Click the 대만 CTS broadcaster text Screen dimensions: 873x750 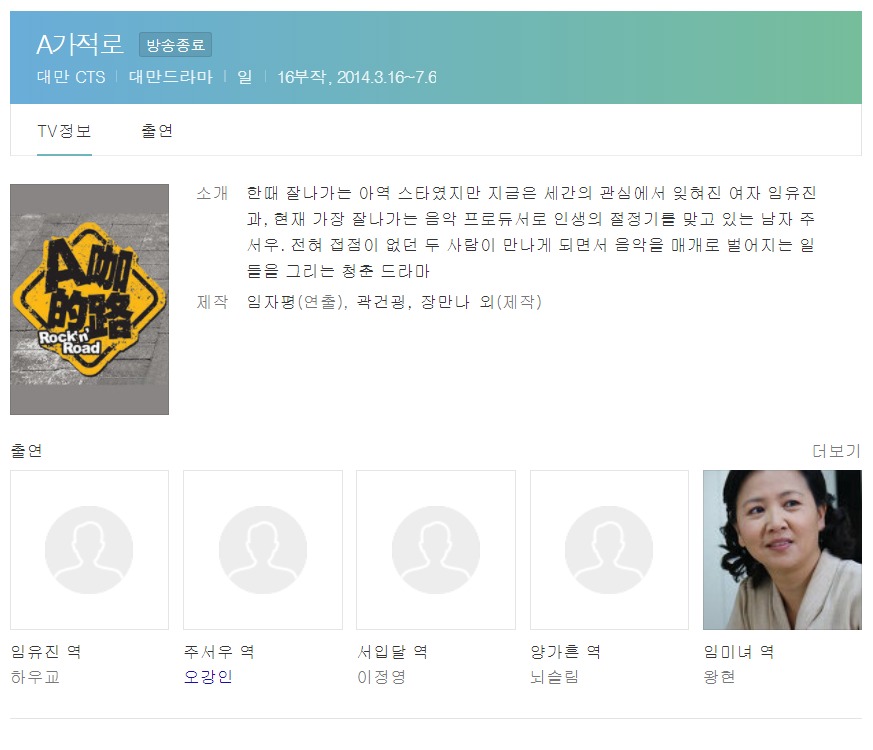71,77
